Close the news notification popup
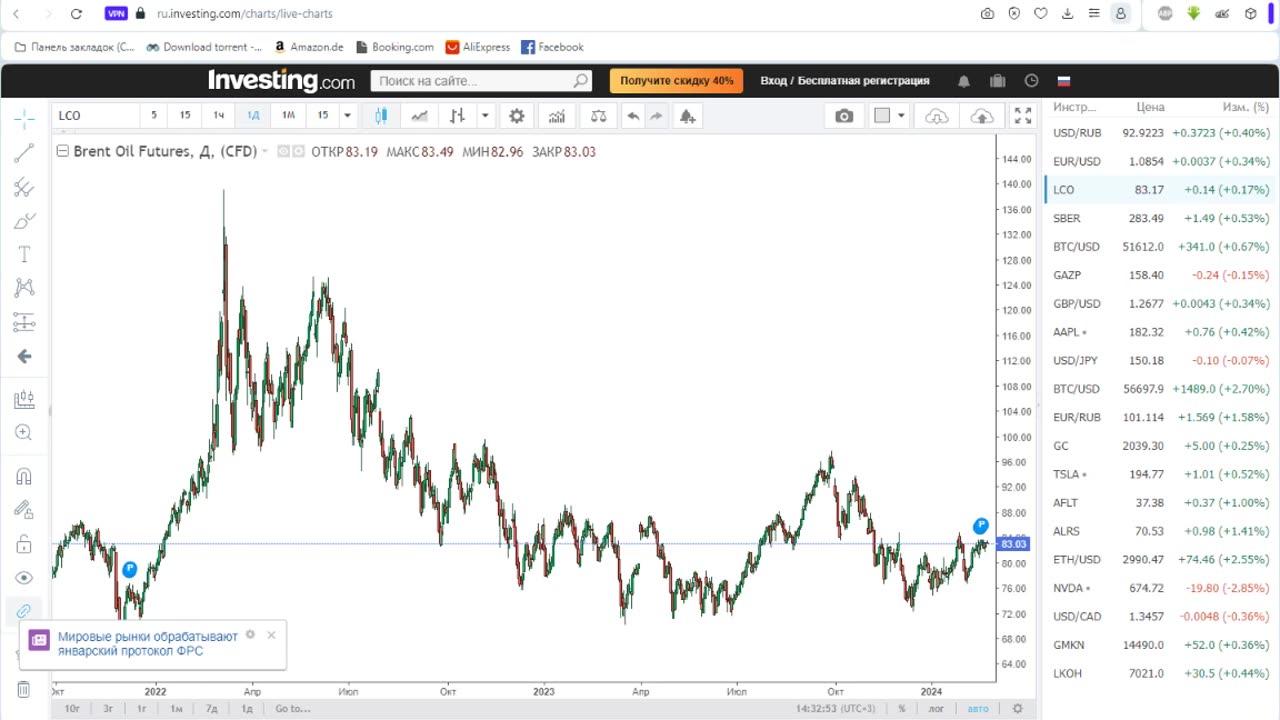 (x=271, y=635)
